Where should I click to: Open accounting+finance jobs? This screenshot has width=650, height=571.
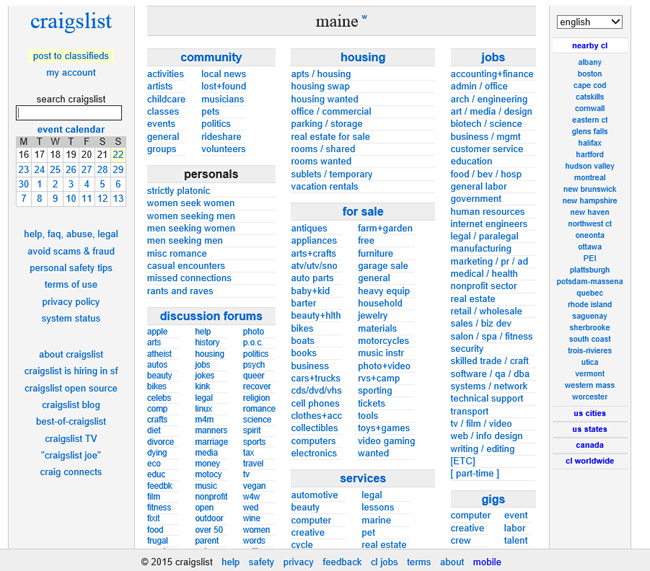[x=492, y=74]
